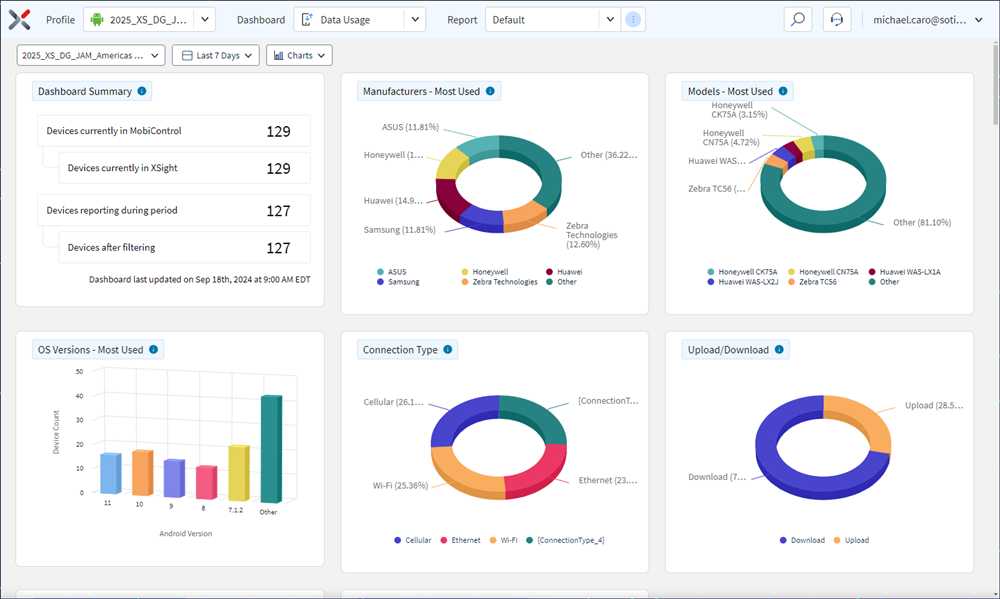Screen dimensions: 1000x599
Task: Click the Zebra Technologies (12.60%) label
Action: [591, 235]
